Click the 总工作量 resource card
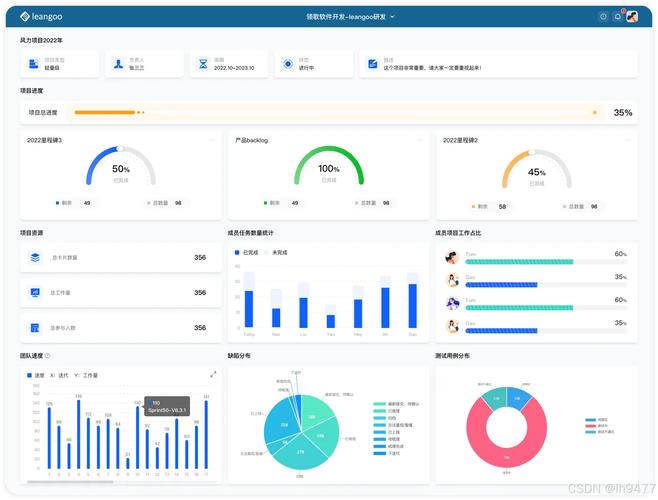The height and width of the screenshot is (500, 658). point(118,293)
